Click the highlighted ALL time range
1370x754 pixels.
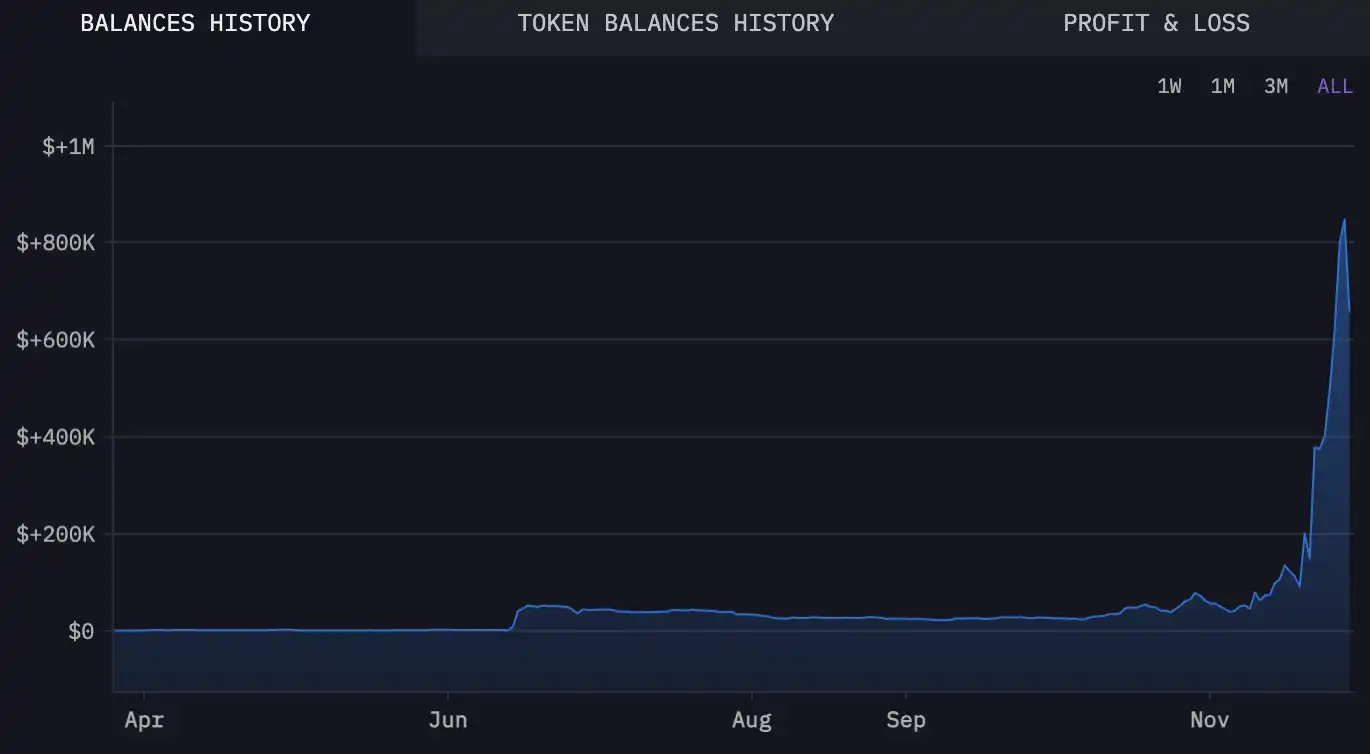tap(1334, 86)
